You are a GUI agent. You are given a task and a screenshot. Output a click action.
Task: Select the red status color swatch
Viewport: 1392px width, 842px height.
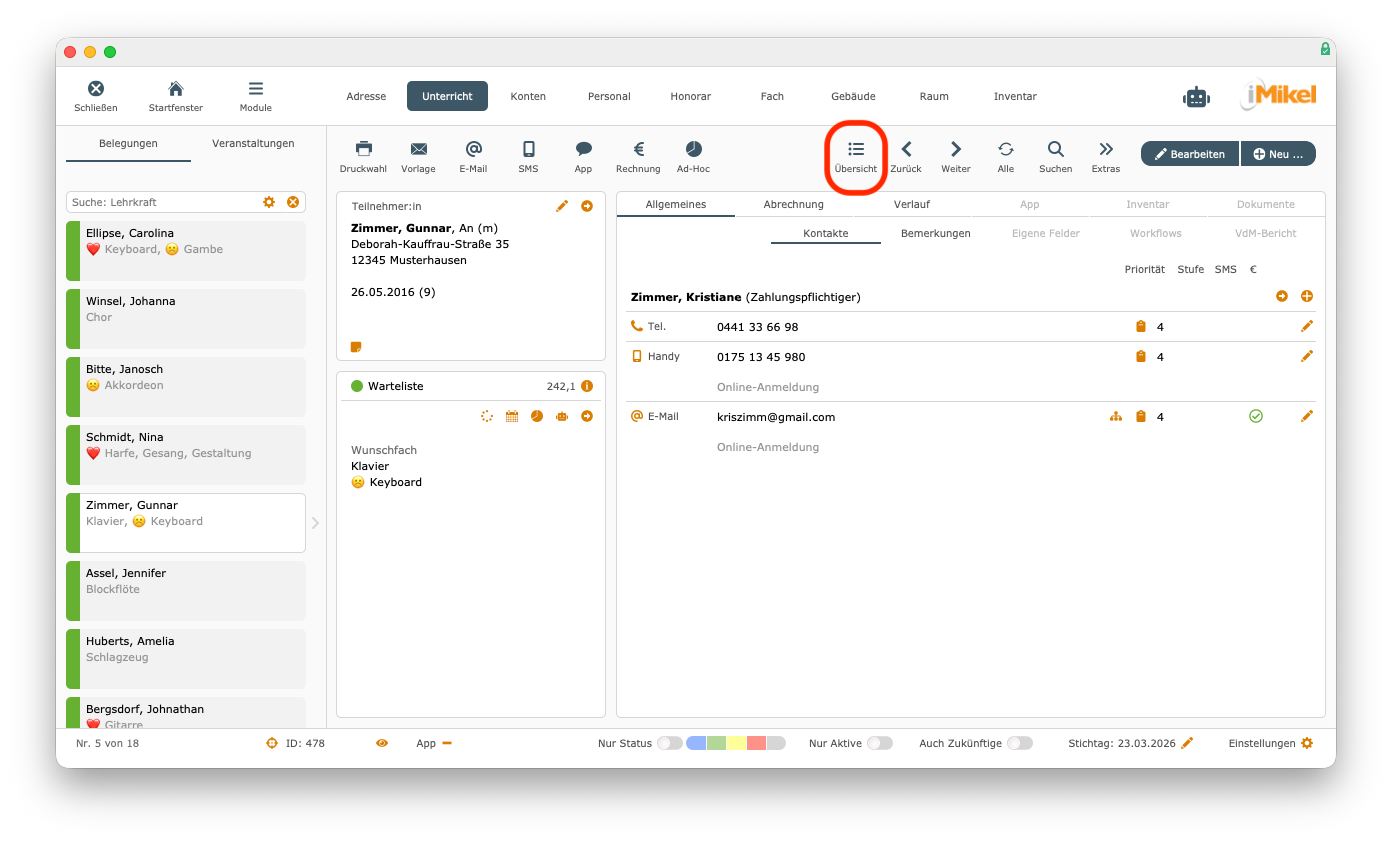click(756, 743)
